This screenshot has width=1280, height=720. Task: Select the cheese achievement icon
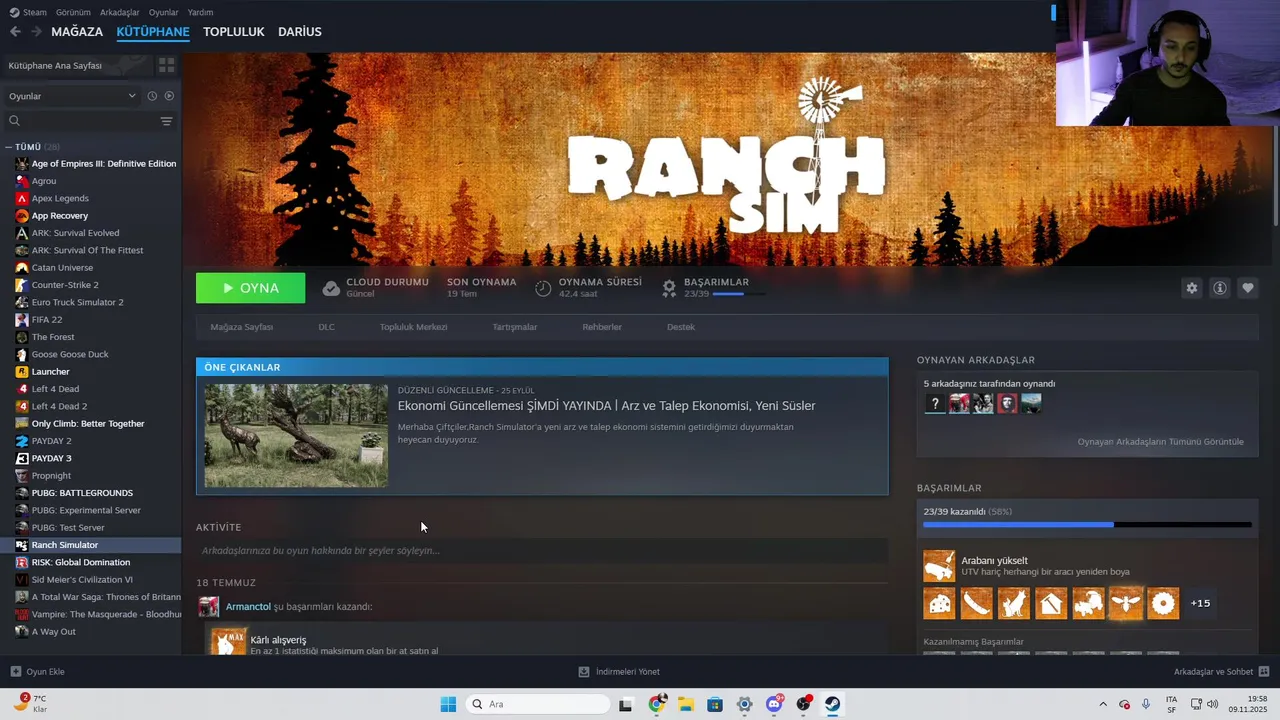click(939, 603)
